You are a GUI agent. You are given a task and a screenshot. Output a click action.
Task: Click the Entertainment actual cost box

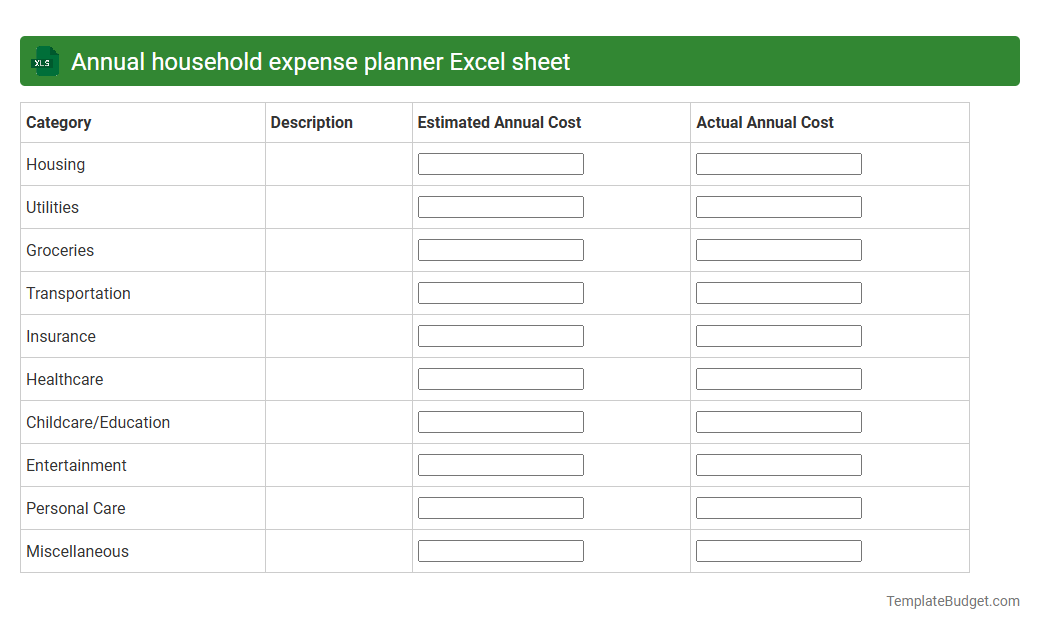click(778, 464)
